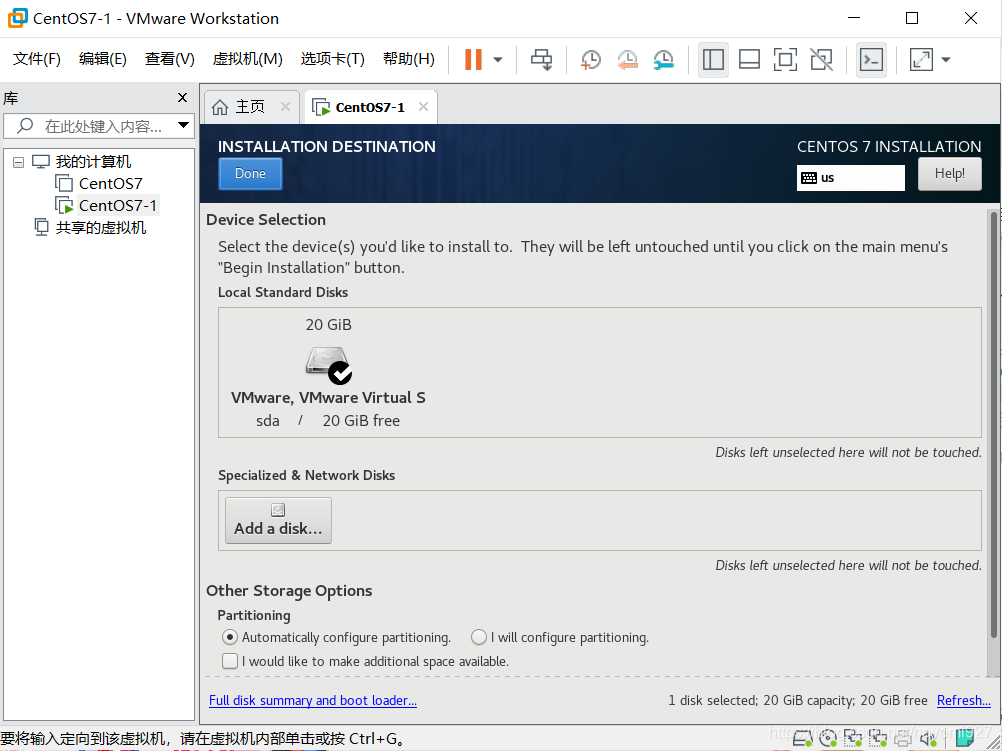Click the send Ctrl+Alt+Del toolbar icon
The image size is (1002, 751).
(541, 59)
